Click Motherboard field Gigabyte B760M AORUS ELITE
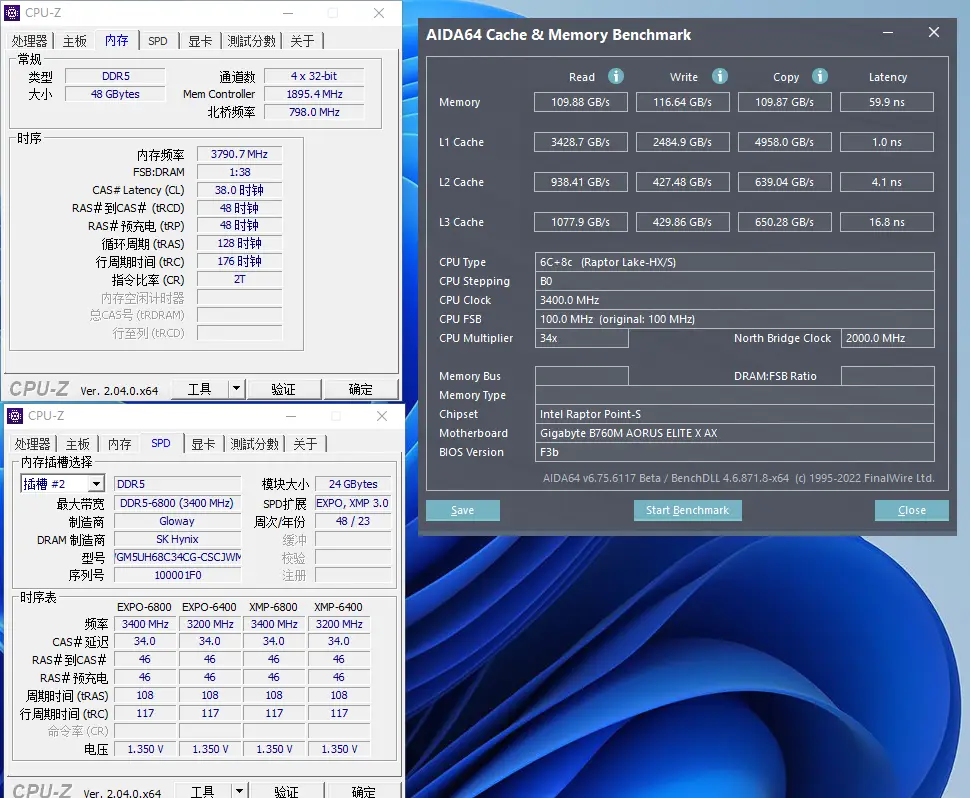The width and height of the screenshot is (970, 798). tap(734, 433)
